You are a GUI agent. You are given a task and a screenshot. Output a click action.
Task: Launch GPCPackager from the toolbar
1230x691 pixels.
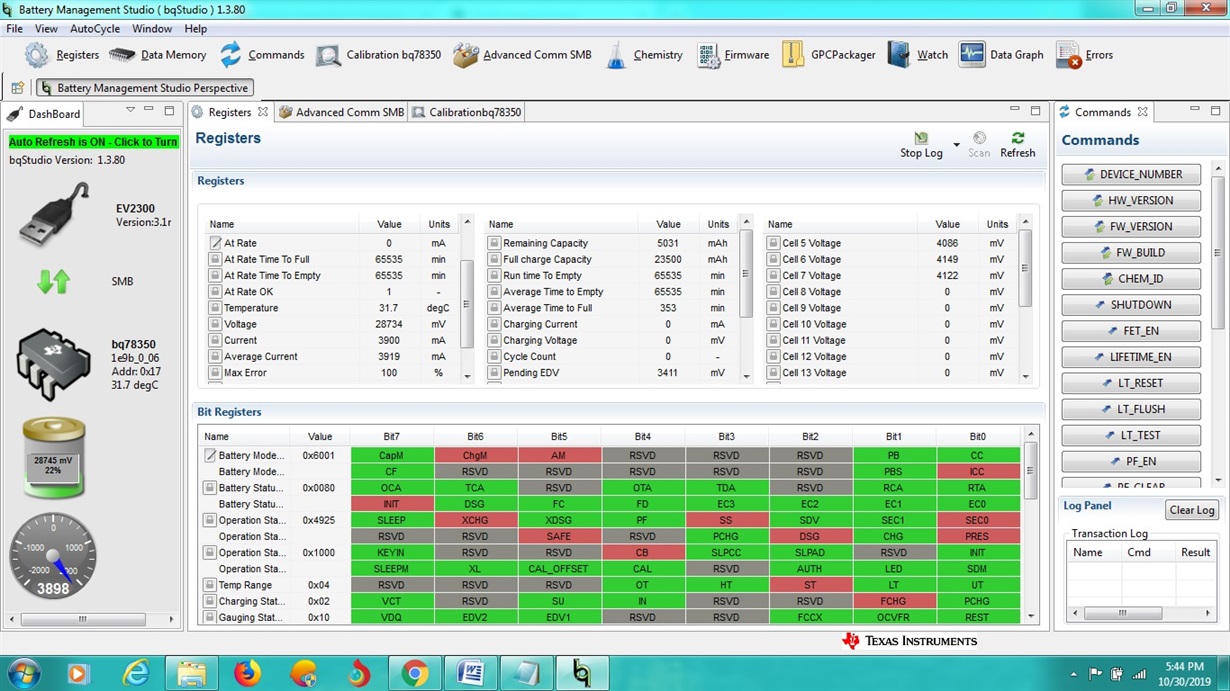coord(828,55)
